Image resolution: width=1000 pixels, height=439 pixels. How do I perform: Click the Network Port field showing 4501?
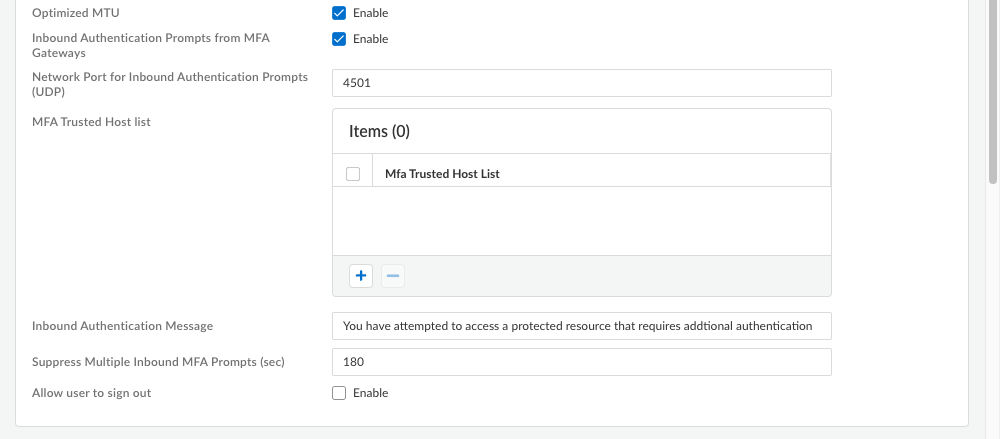(581, 83)
